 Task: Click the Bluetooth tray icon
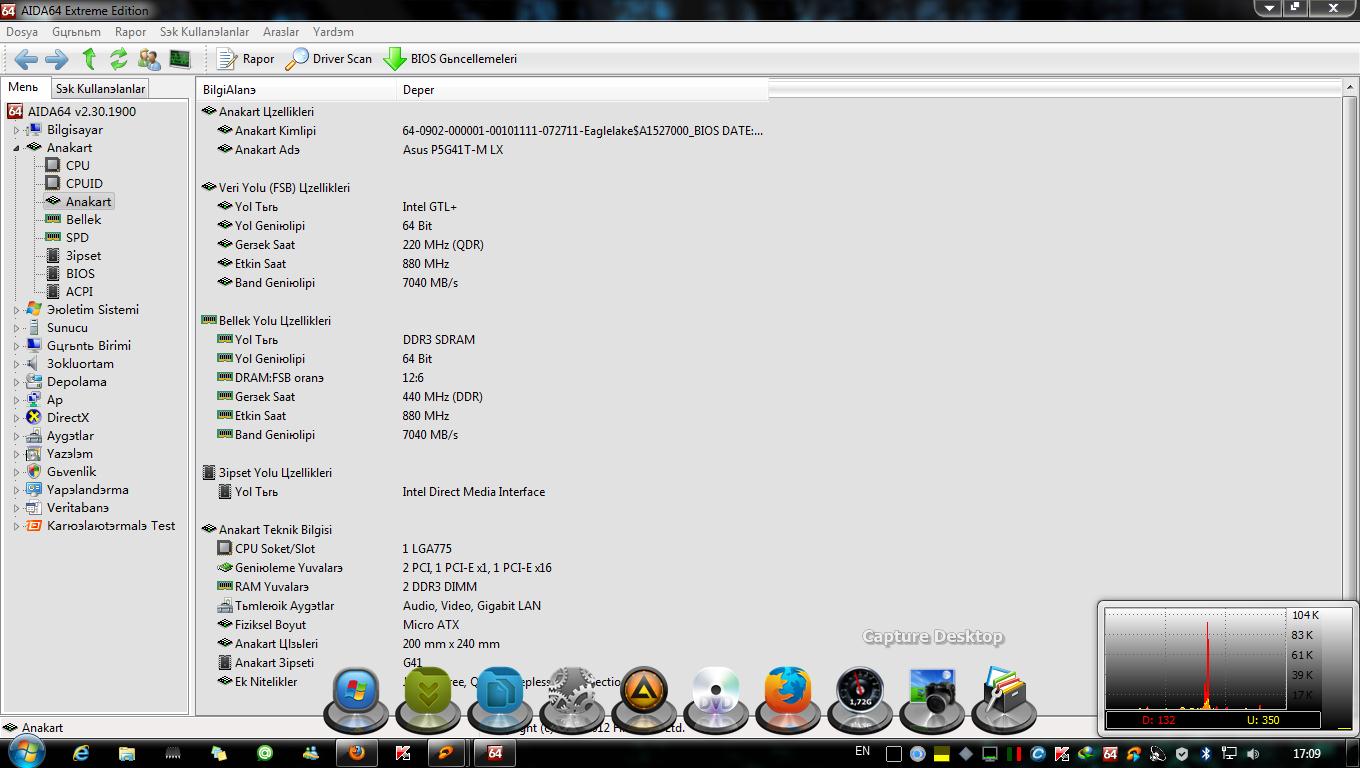tap(1206, 754)
